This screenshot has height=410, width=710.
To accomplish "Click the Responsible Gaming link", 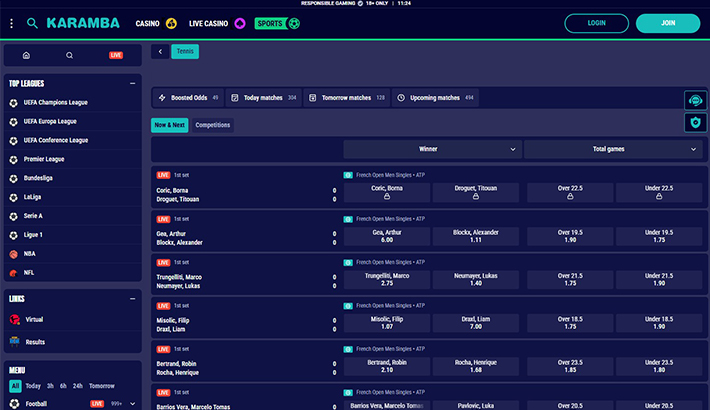I will tap(328, 3).
